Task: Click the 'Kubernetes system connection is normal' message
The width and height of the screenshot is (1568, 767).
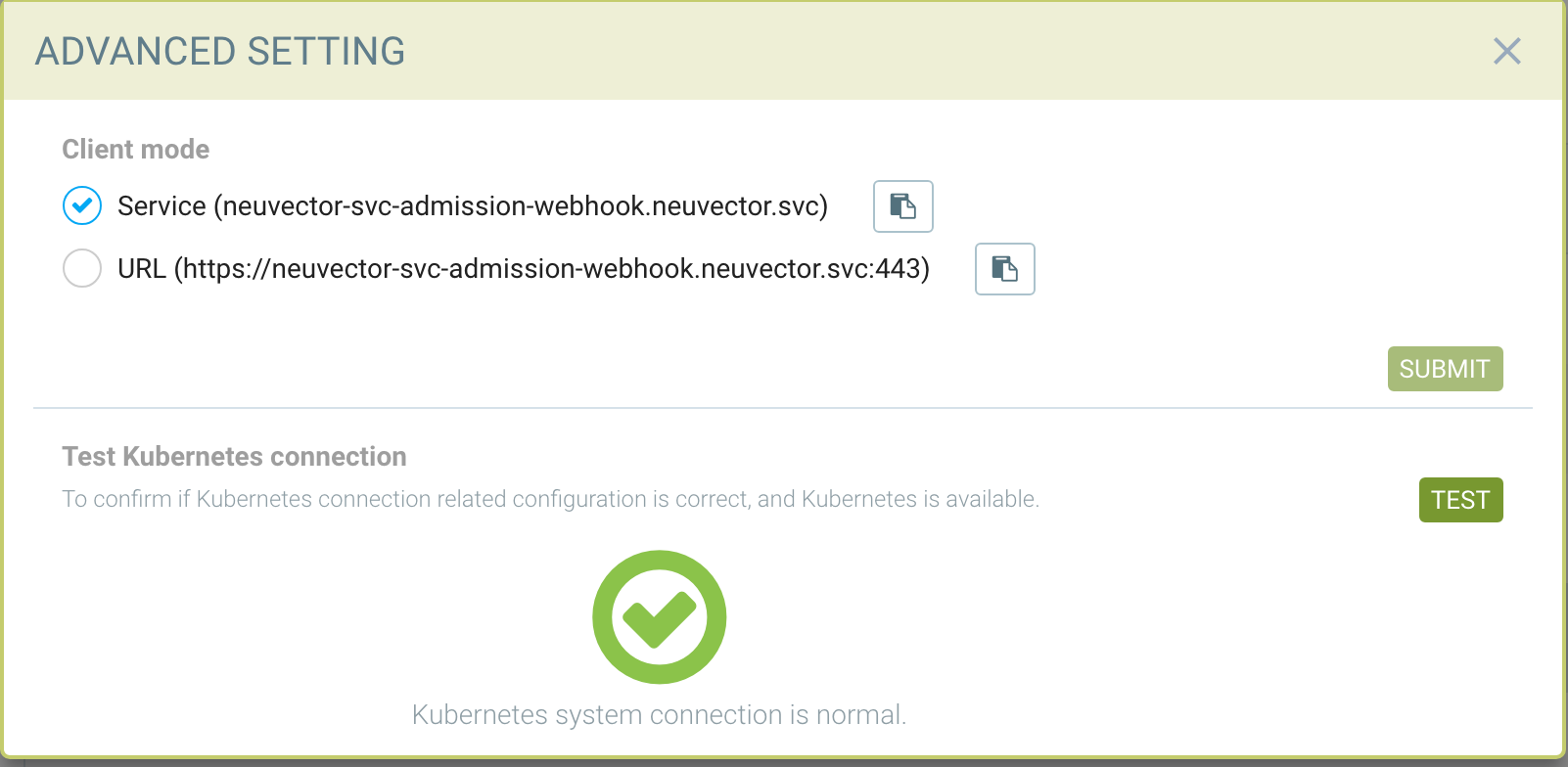Action: tap(659, 715)
